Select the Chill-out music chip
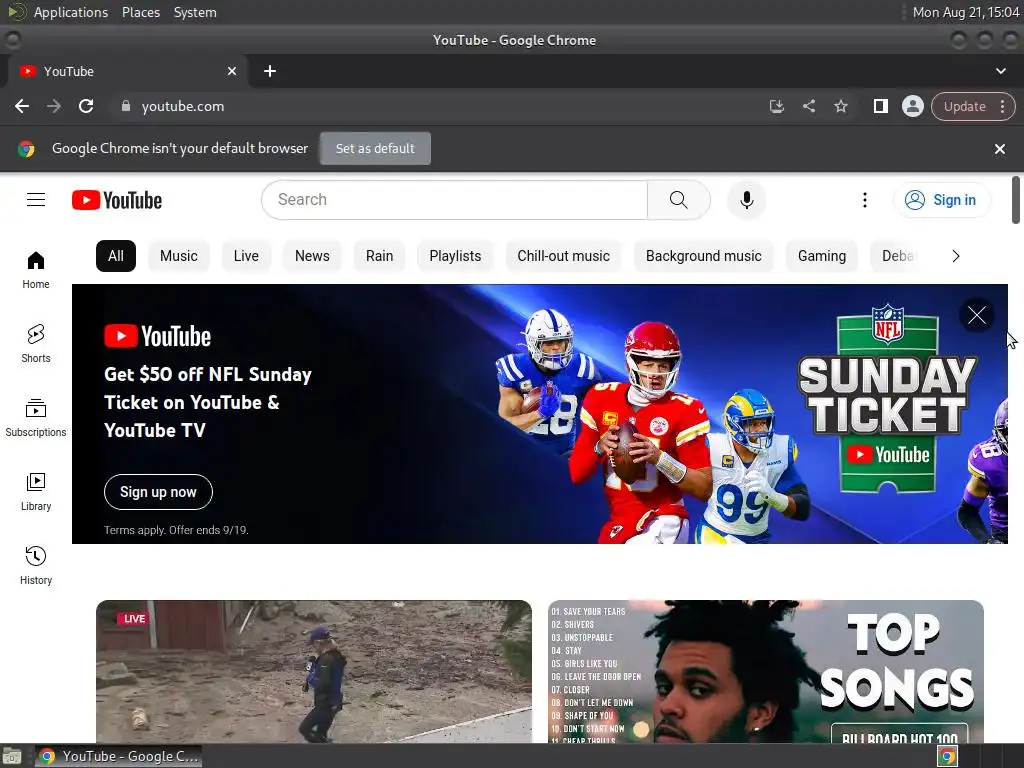Image resolution: width=1024 pixels, height=768 pixels. tap(564, 256)
